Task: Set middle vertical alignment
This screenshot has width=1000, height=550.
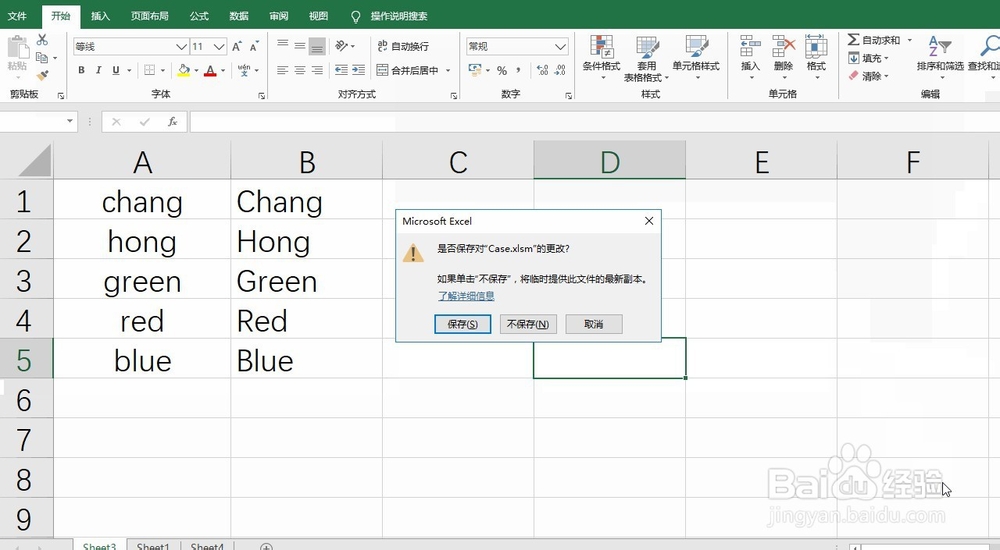Action: pyautogui.click(x=300, y=45)
